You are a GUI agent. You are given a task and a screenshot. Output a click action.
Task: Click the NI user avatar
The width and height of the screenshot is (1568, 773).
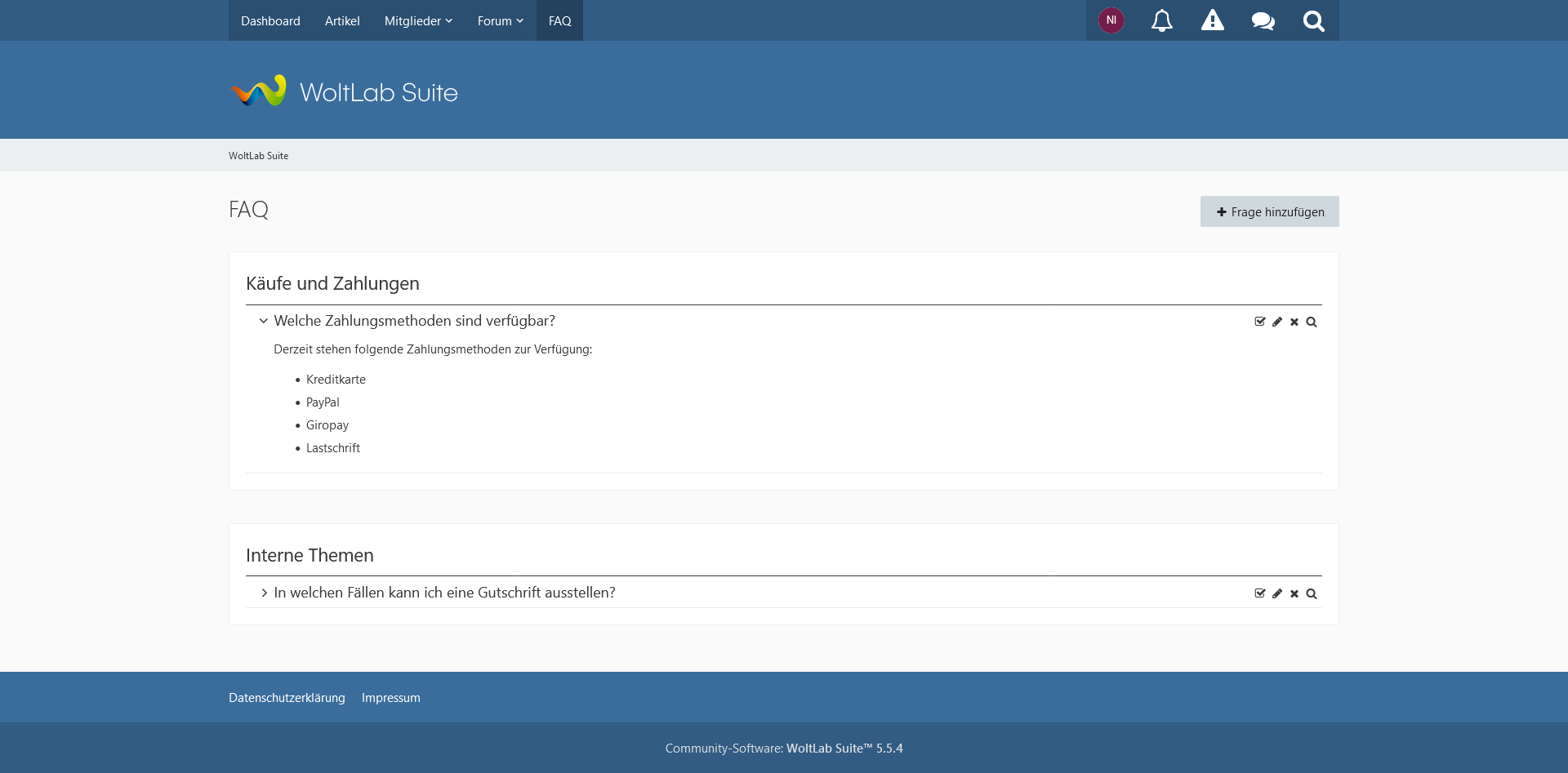tap(1111, 20)
